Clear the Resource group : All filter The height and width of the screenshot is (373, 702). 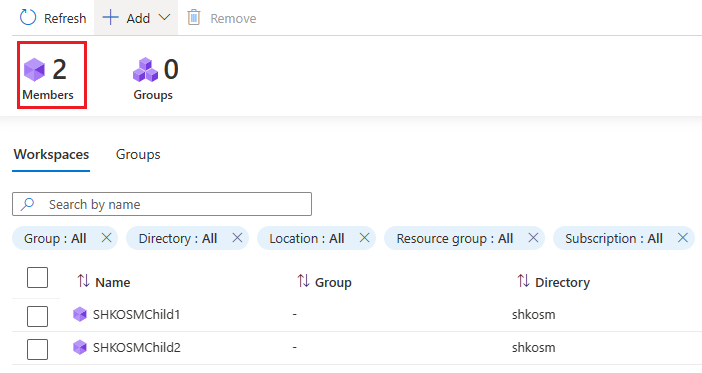click(x=533, y=238)
